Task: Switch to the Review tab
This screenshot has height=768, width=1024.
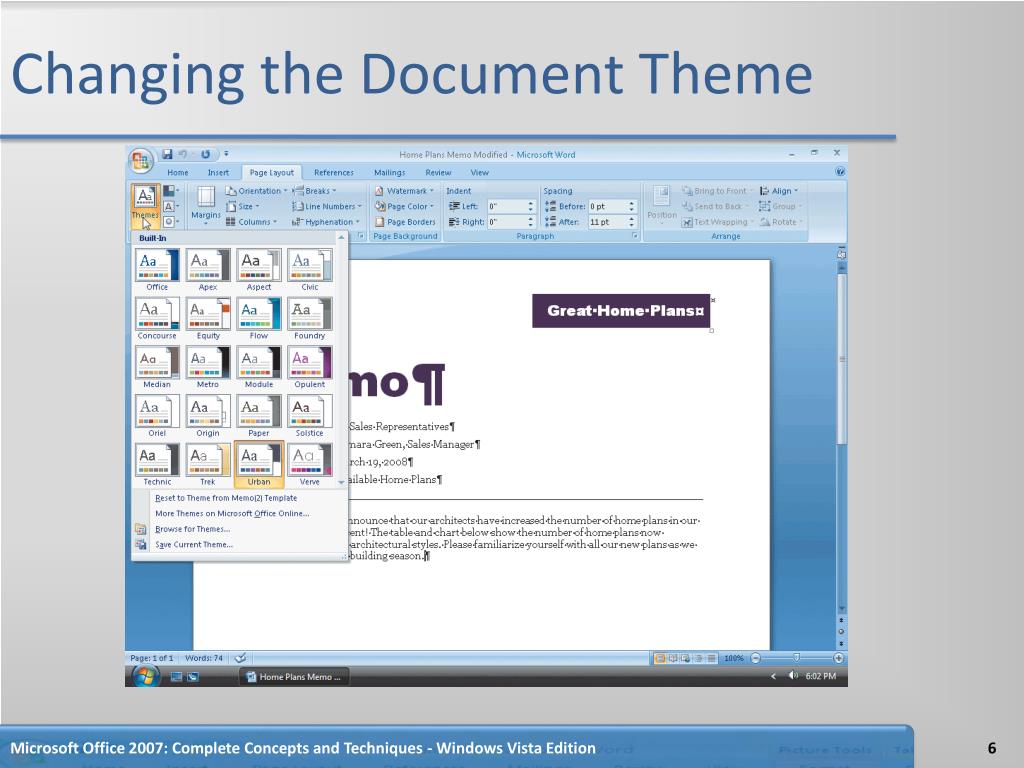Action: tap(438, 172)
